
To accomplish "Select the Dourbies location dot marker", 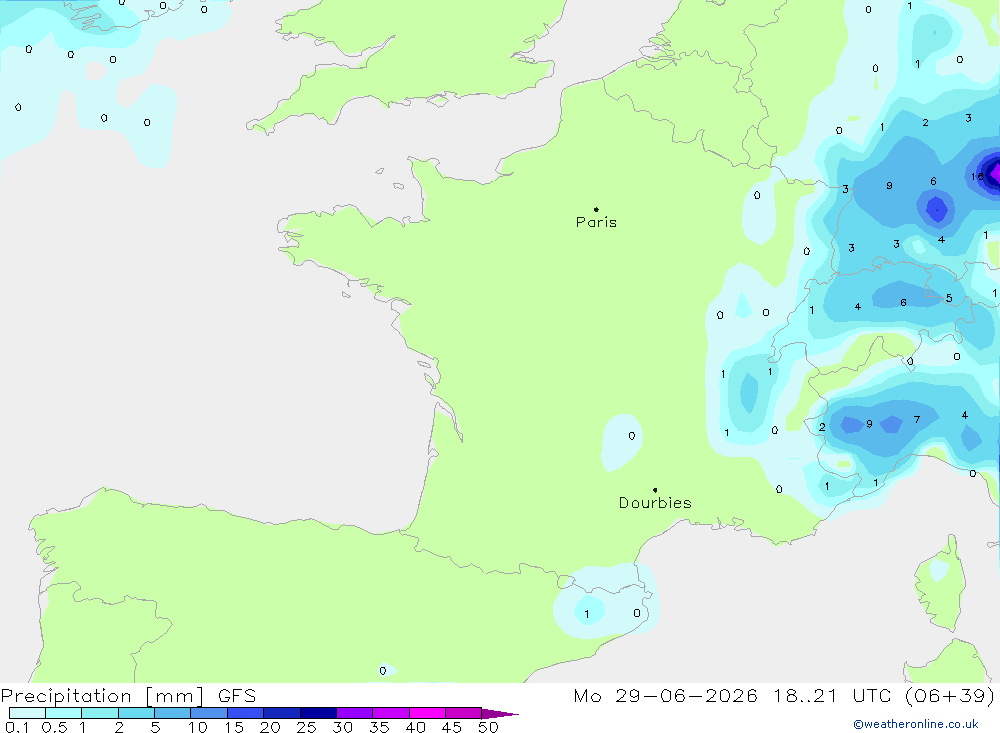I will tap(655, 490).
